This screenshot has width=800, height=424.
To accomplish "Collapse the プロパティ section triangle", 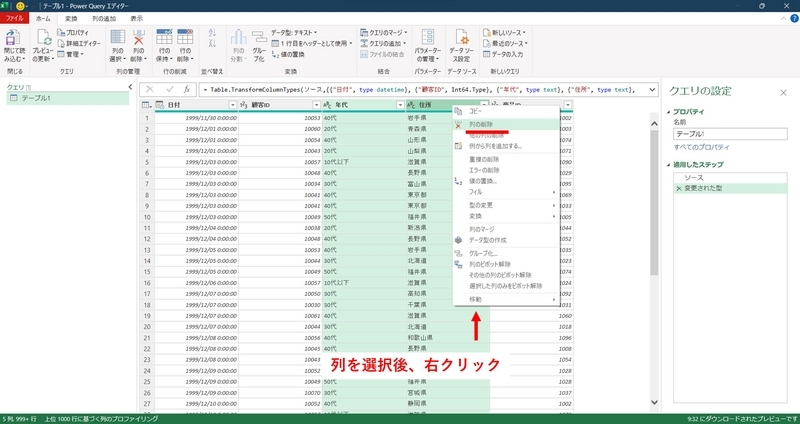I will coord(668,112).
